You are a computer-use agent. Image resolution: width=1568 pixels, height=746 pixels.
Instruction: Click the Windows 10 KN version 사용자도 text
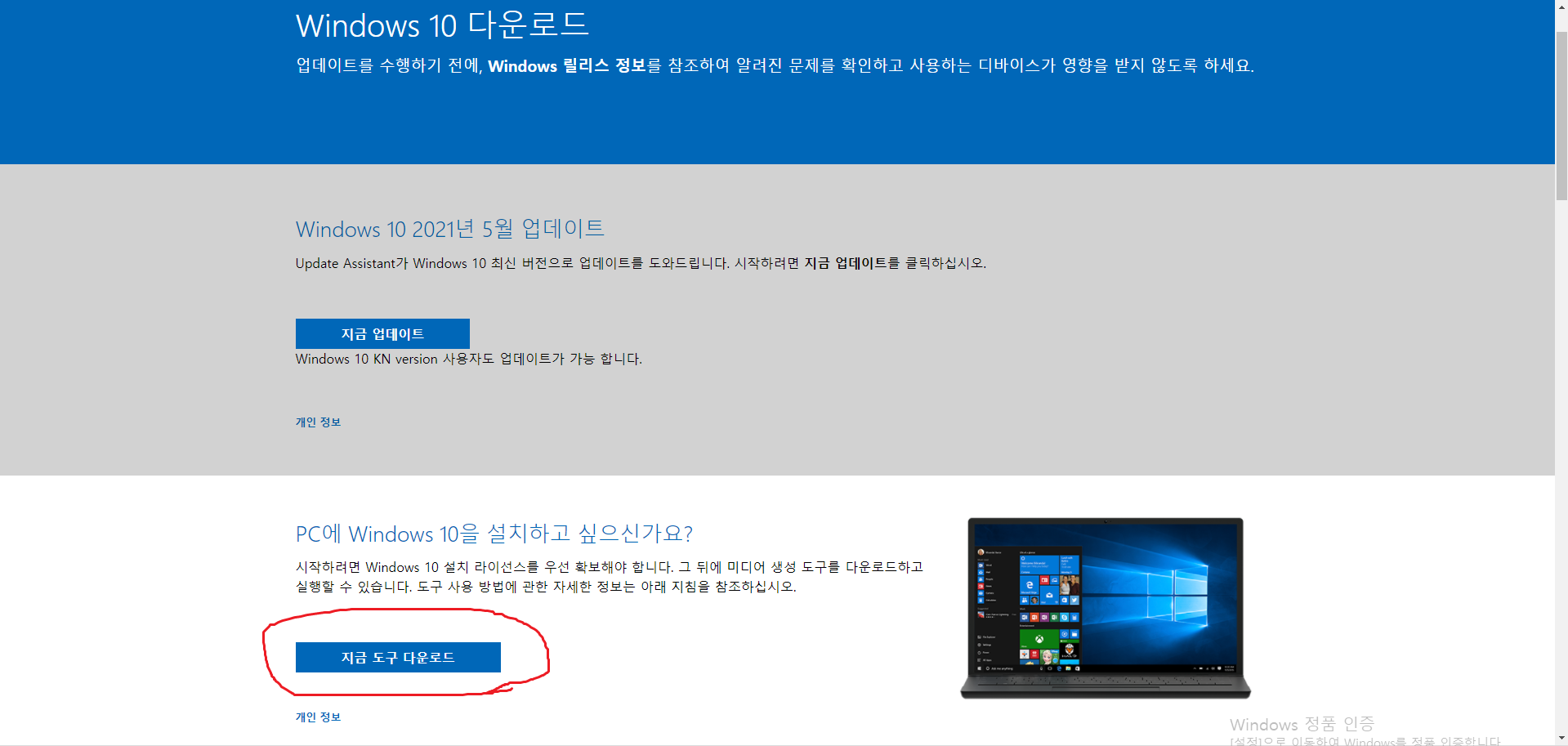coord(469,359)
